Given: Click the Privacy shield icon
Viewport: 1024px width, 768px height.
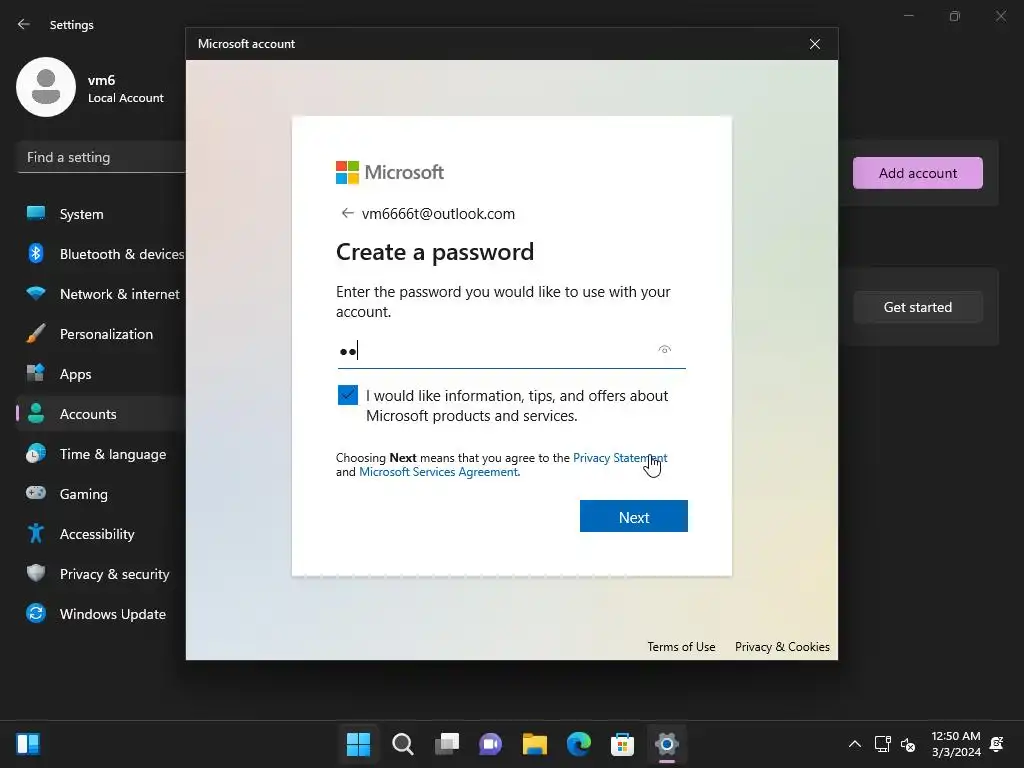Looking at the screenshot, I should pyautogui.click(x=36, y=573).
